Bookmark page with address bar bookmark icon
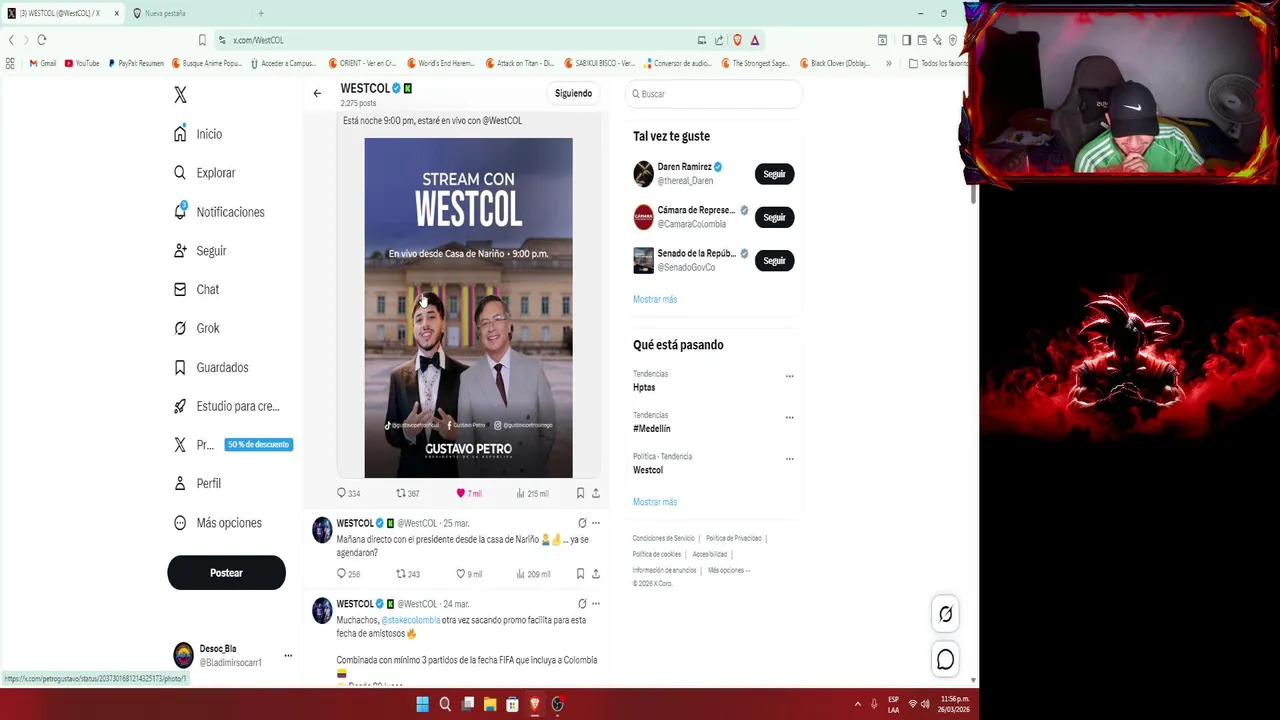Image resolution: width=1280 pixels, height=720 pixels. tap(202, 40)
